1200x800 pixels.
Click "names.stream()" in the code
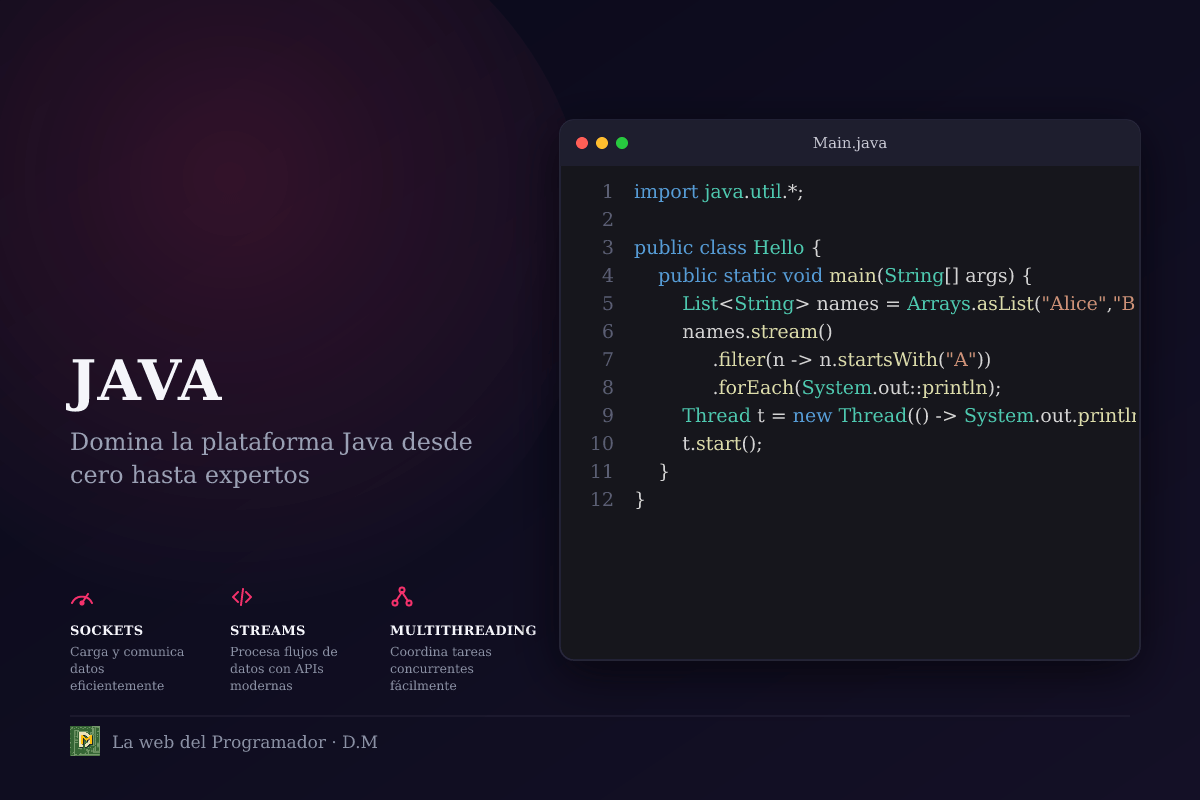(x=757, y=332)
